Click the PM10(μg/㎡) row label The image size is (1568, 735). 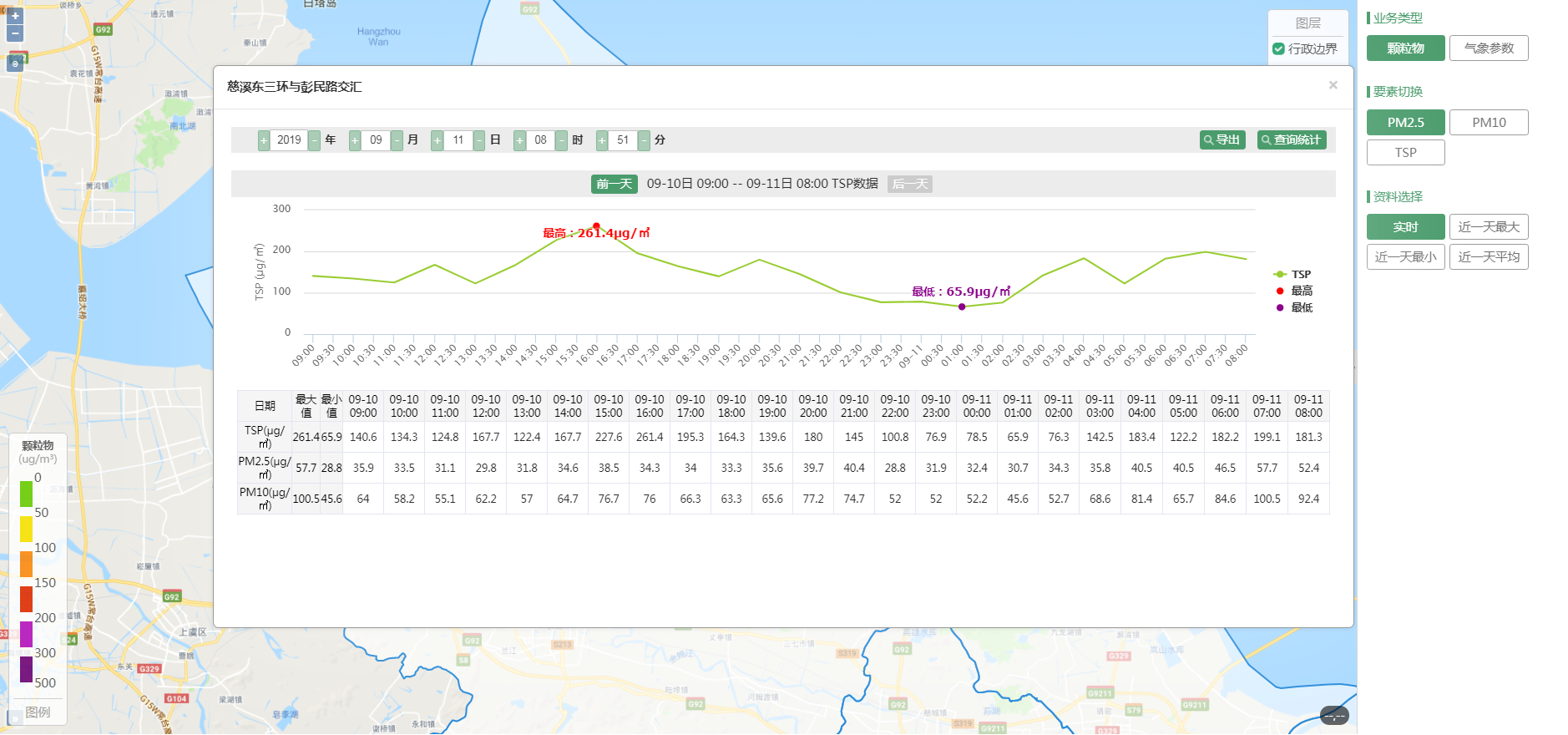click(x=265, y=499)
